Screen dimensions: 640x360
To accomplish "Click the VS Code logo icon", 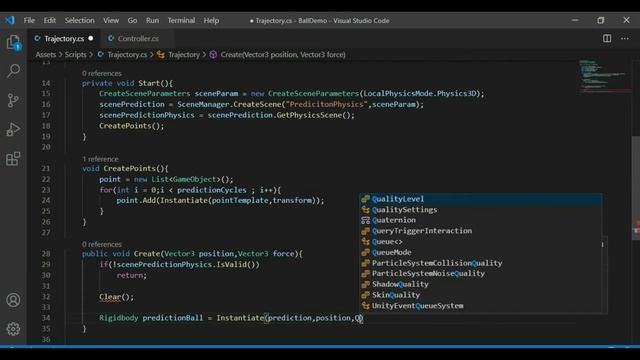I will pos(10,20).
